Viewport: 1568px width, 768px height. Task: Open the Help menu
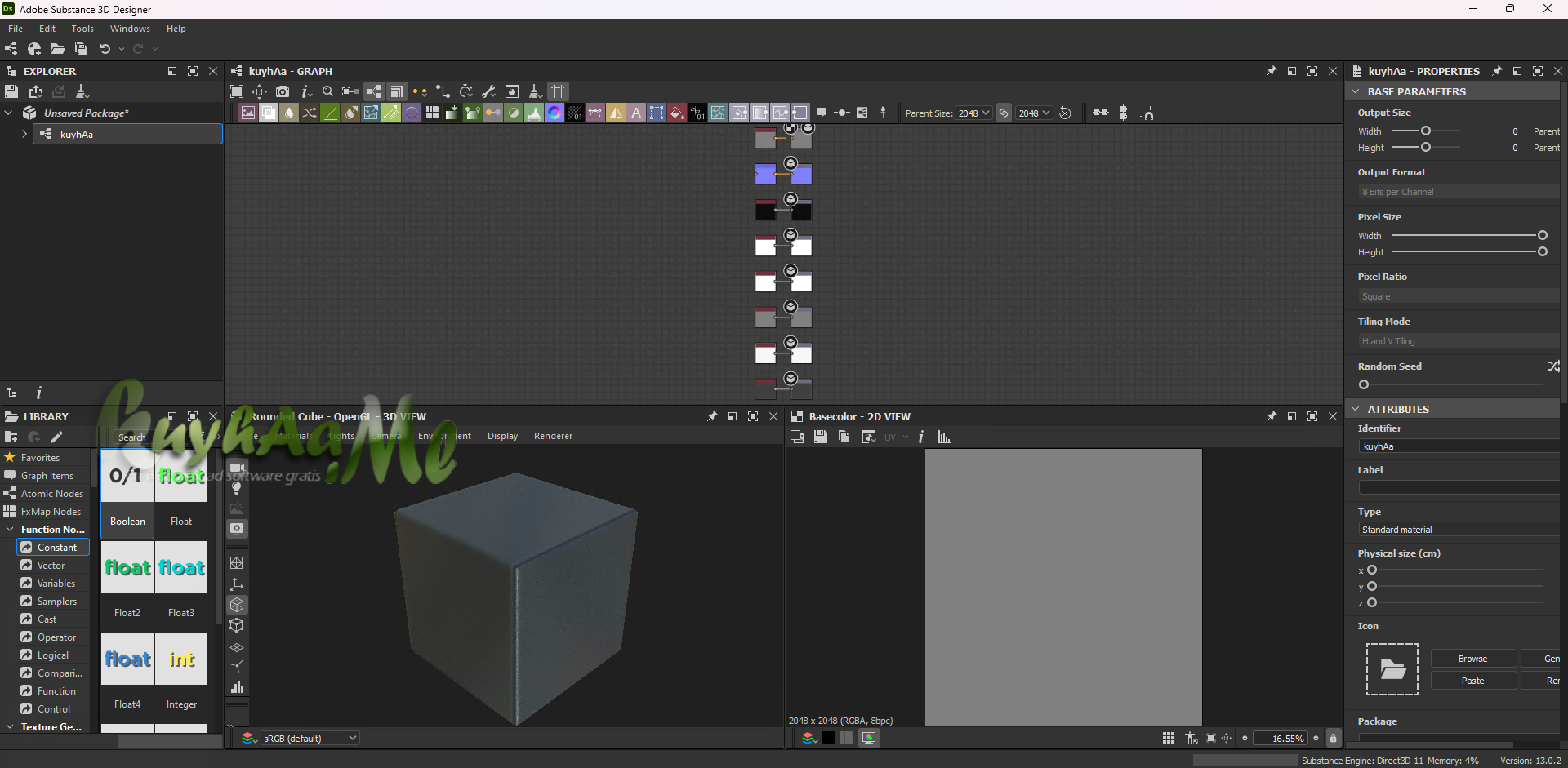176,29
